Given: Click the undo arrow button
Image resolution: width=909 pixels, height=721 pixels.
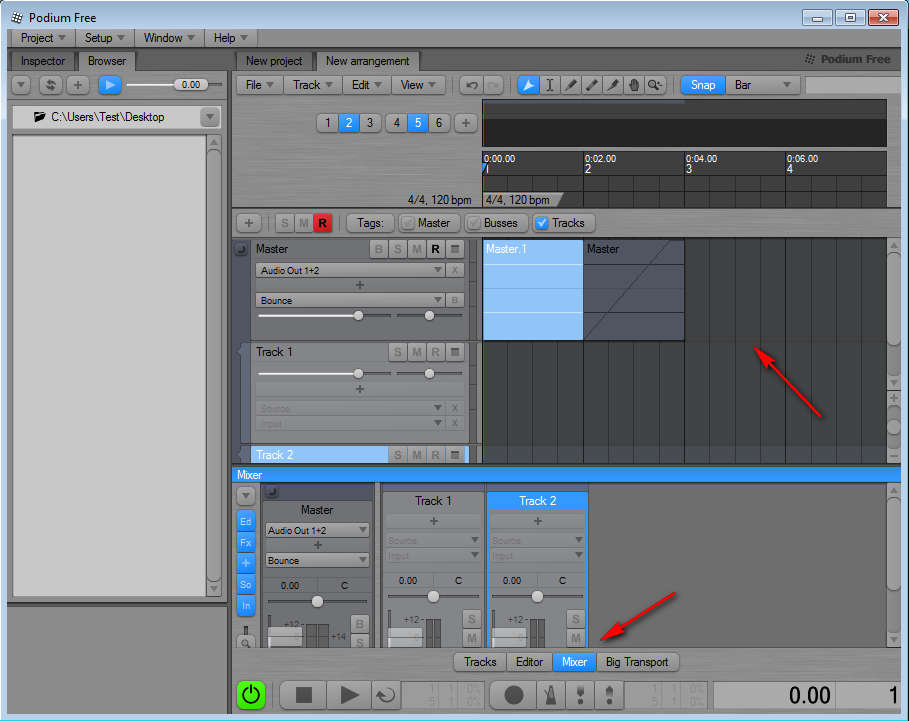Looking at the screenshot, I should 471,85.
